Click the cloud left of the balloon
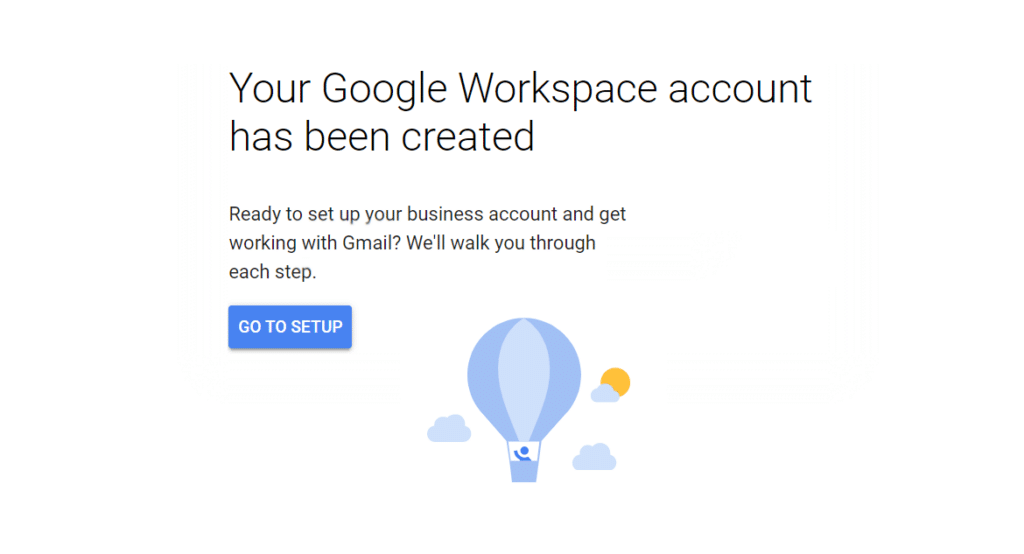 pos(449,429)
